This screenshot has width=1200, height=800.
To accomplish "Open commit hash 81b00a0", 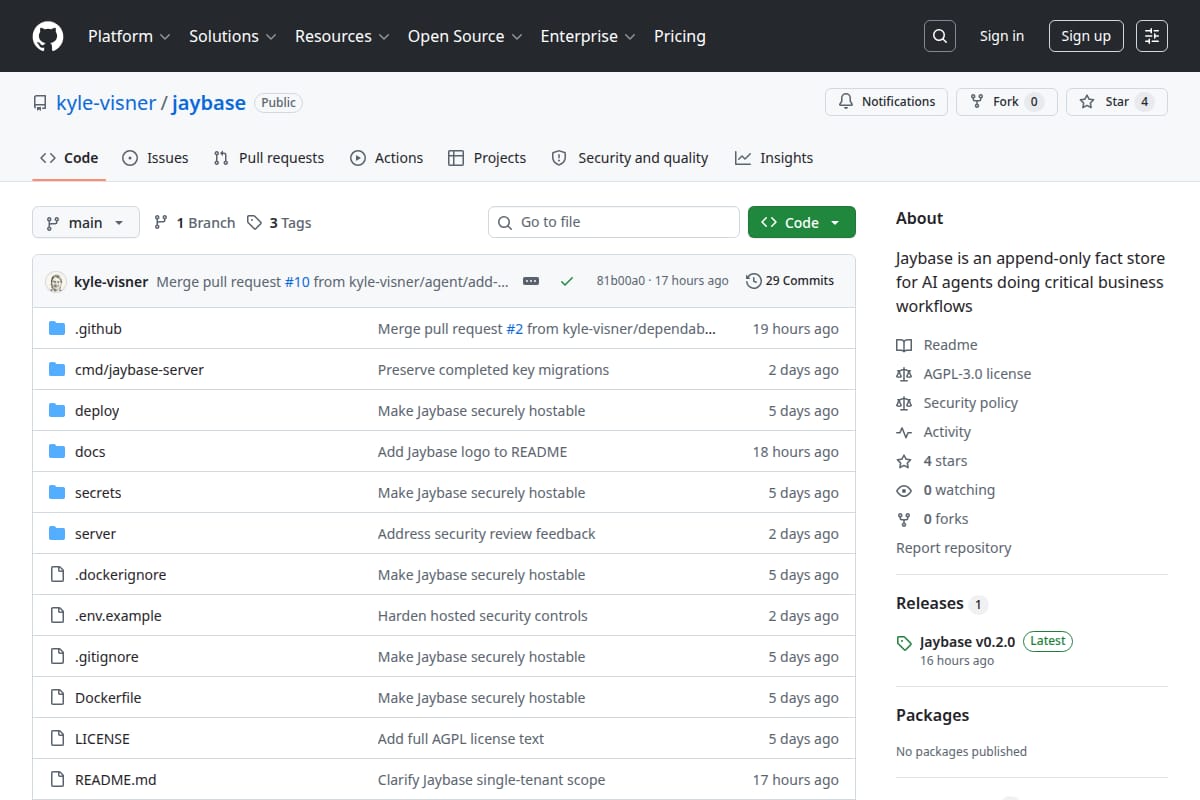I will 621,281.
